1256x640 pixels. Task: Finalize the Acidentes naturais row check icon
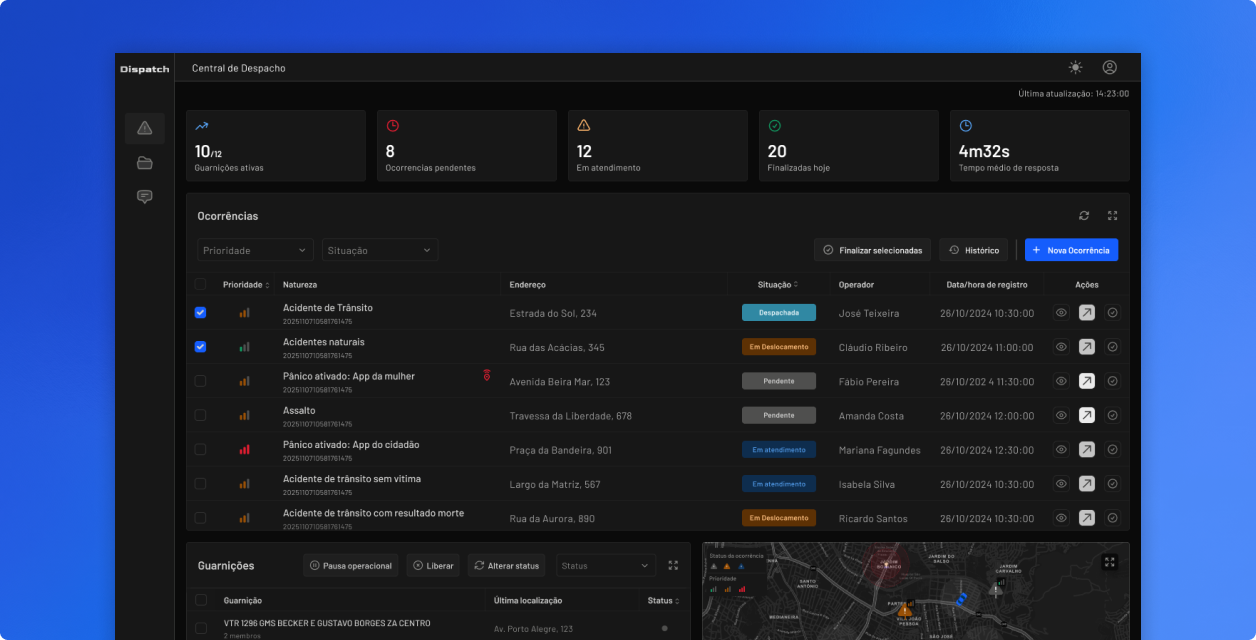point(1113,347)
